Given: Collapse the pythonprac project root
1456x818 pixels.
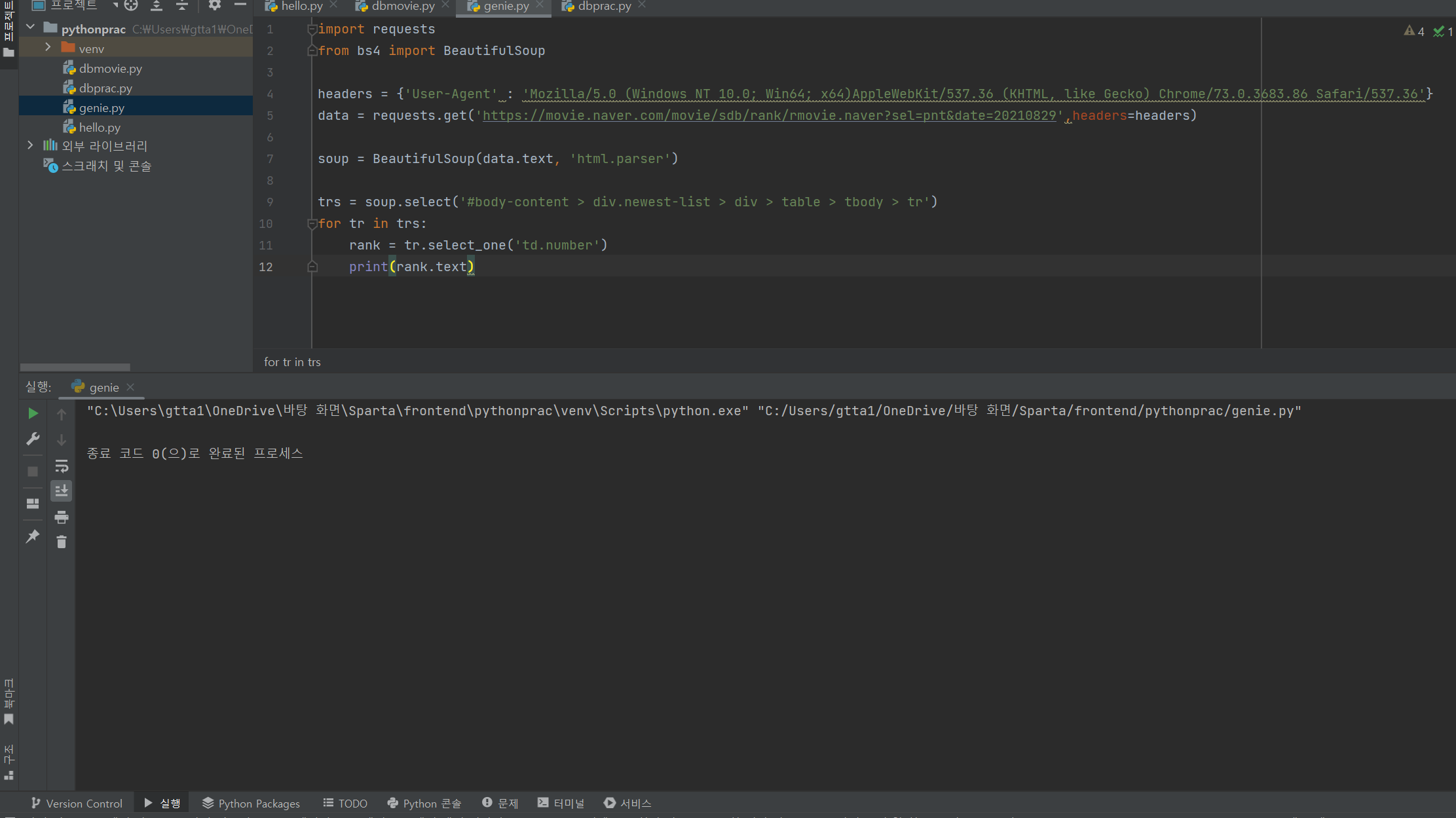Looking at the screenshot, I should (x=31, y=28).
